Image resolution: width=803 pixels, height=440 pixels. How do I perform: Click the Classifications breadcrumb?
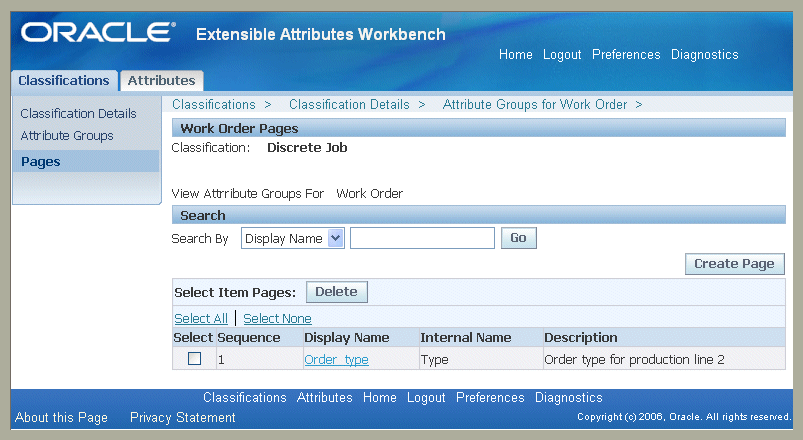click(x=214, y=104)
